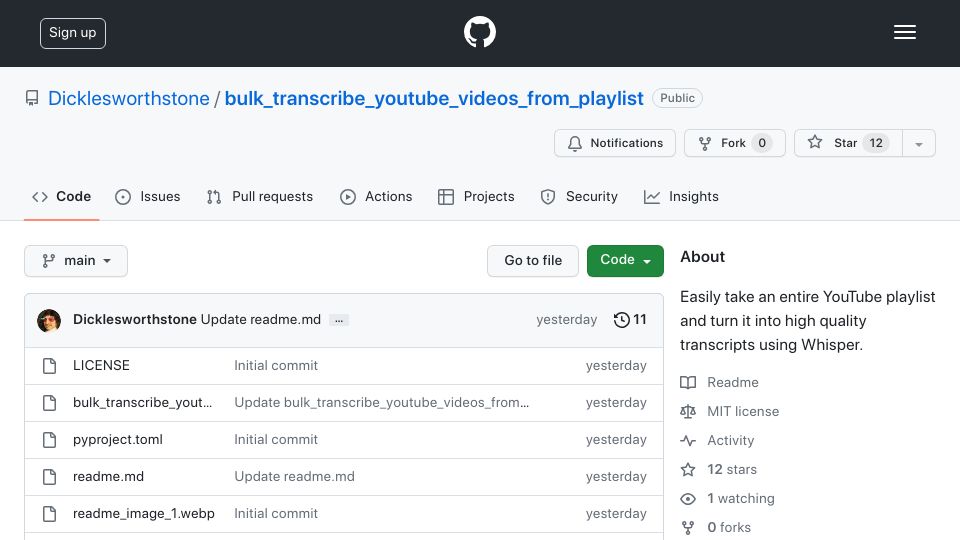The height and width of the screenshot is (540, 960).
Task: Click the scales icon beside MIT license
Action: [688, 411]
